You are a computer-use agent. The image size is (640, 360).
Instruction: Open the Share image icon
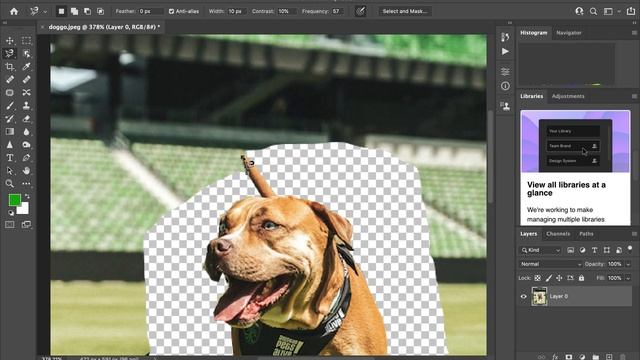[631, 11]
